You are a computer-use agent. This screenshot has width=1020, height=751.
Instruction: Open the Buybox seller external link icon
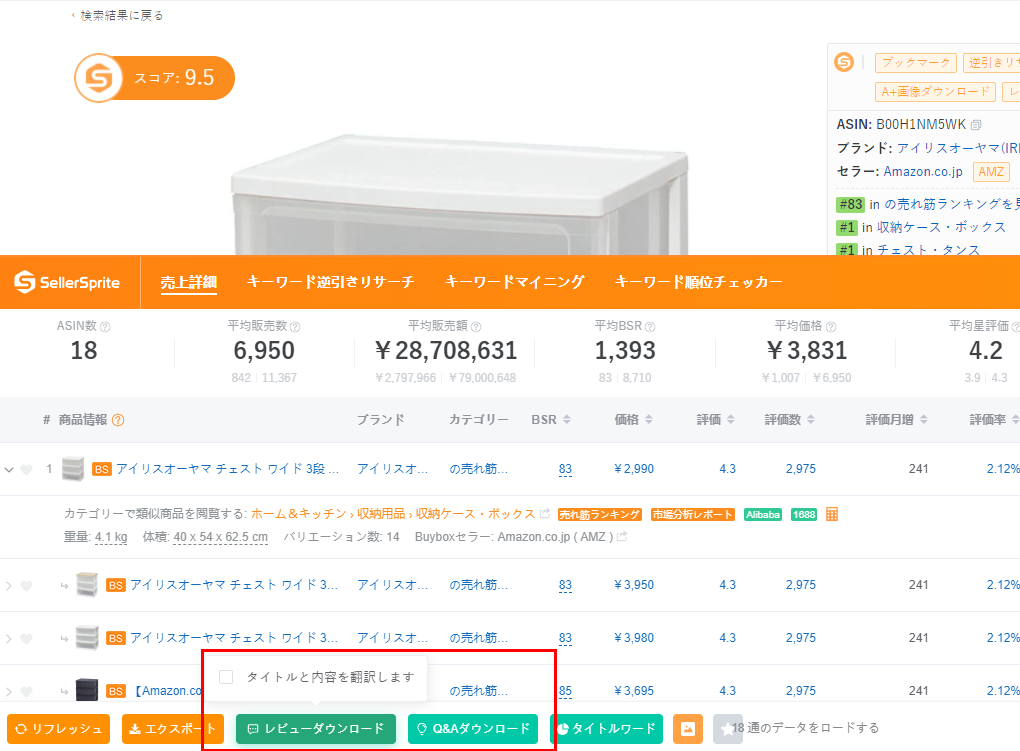pos(622,537)
